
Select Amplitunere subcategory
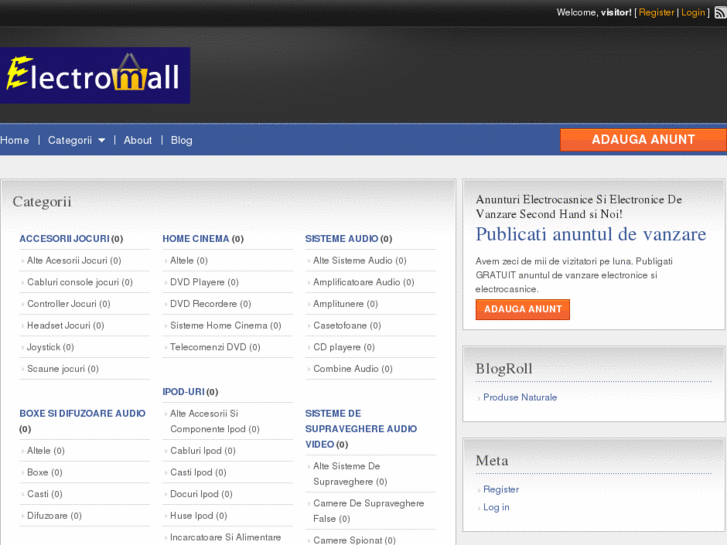click(338, 304)
